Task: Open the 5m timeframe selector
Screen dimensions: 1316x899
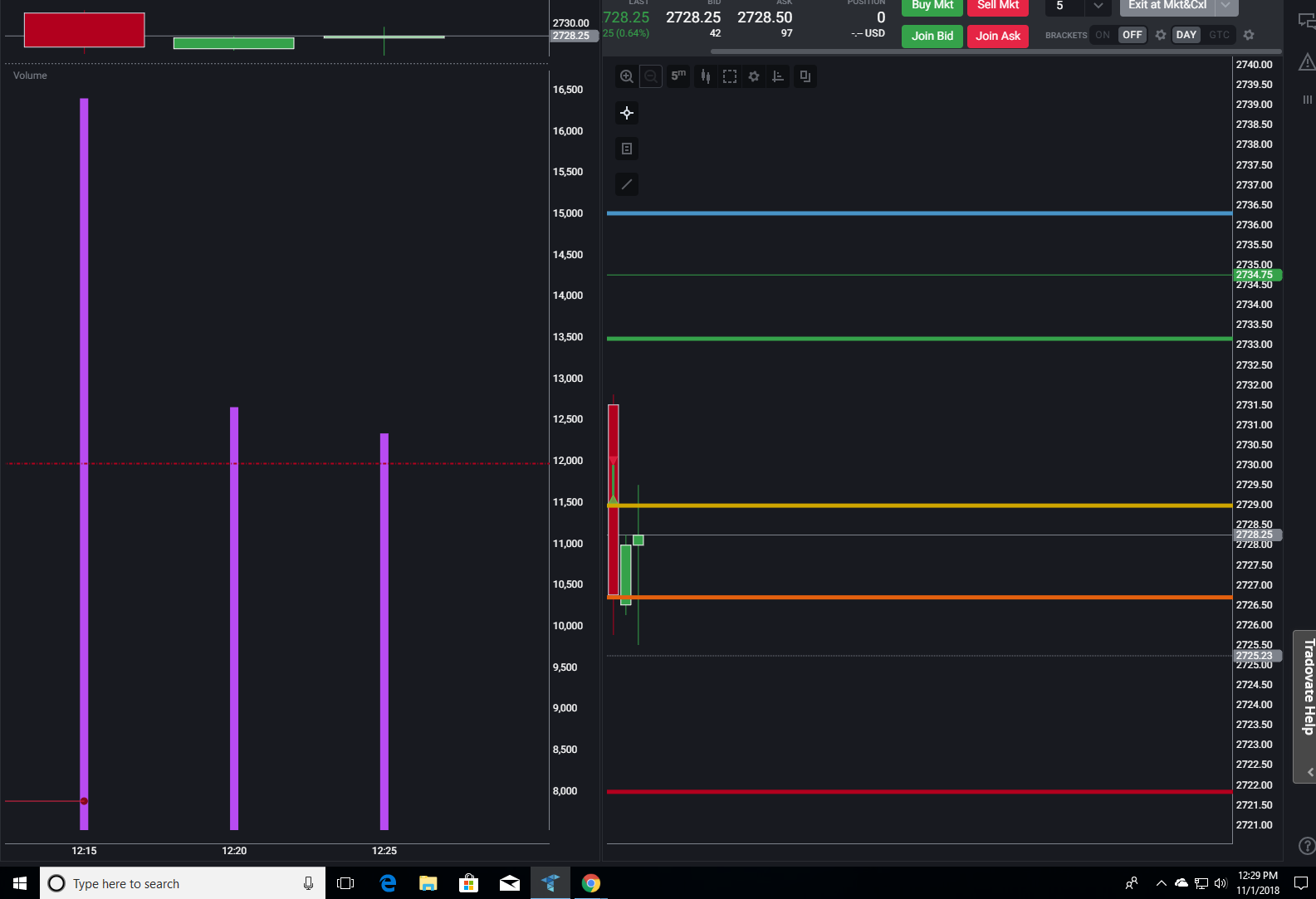Action: click(x=678, y=76)
